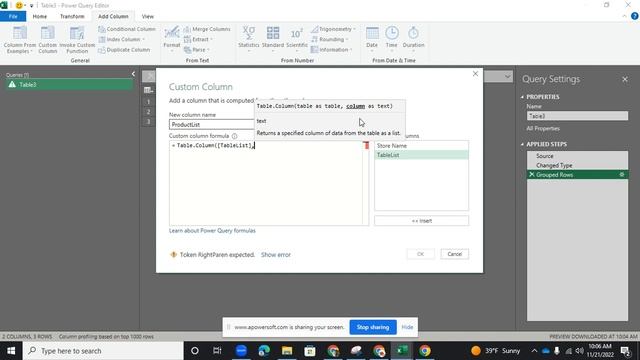Switch to the Transform tab
This screenshot has height=360, width=640.
tap(72, 16)
